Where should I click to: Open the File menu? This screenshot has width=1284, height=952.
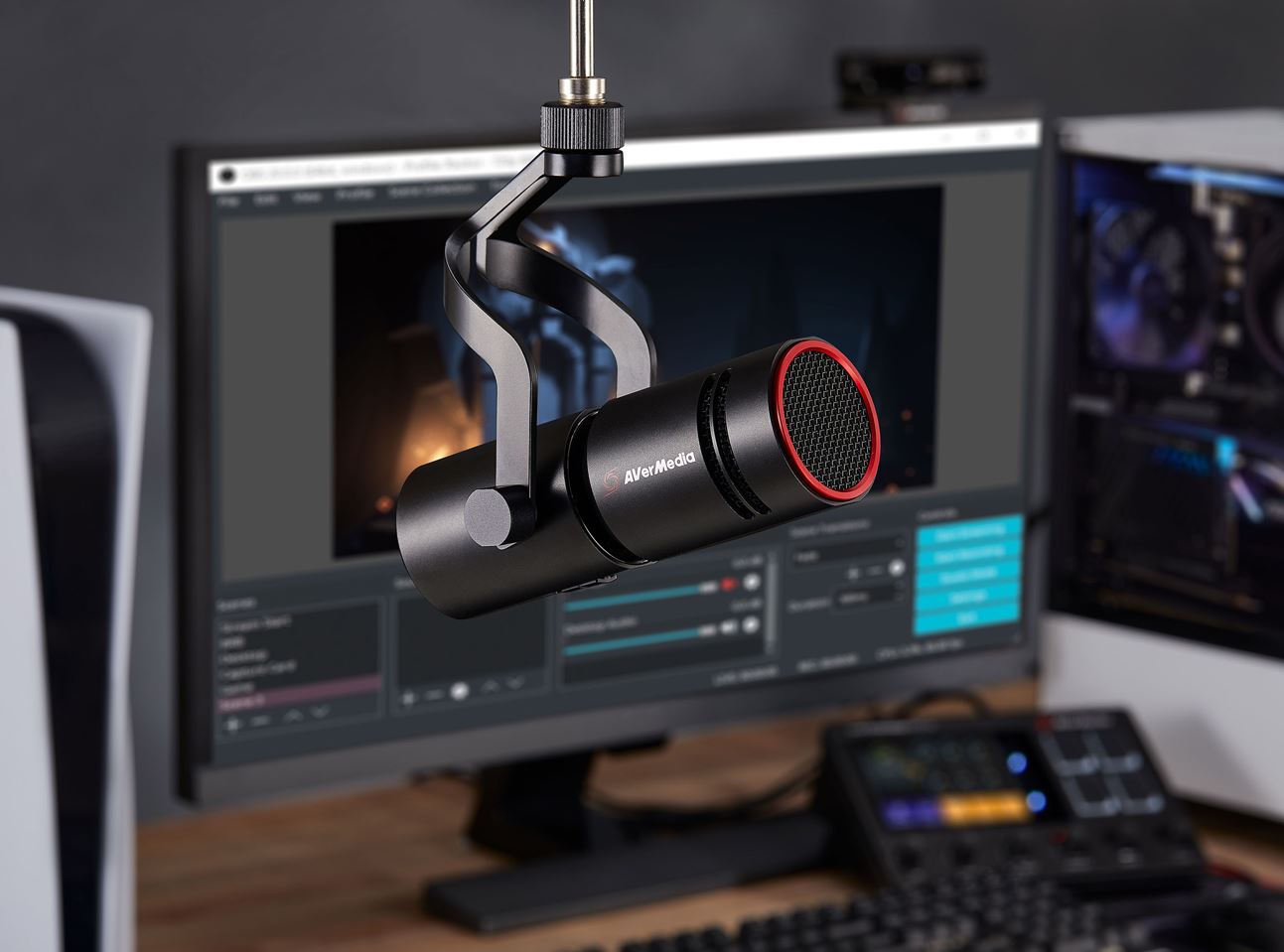coord(228,201)
